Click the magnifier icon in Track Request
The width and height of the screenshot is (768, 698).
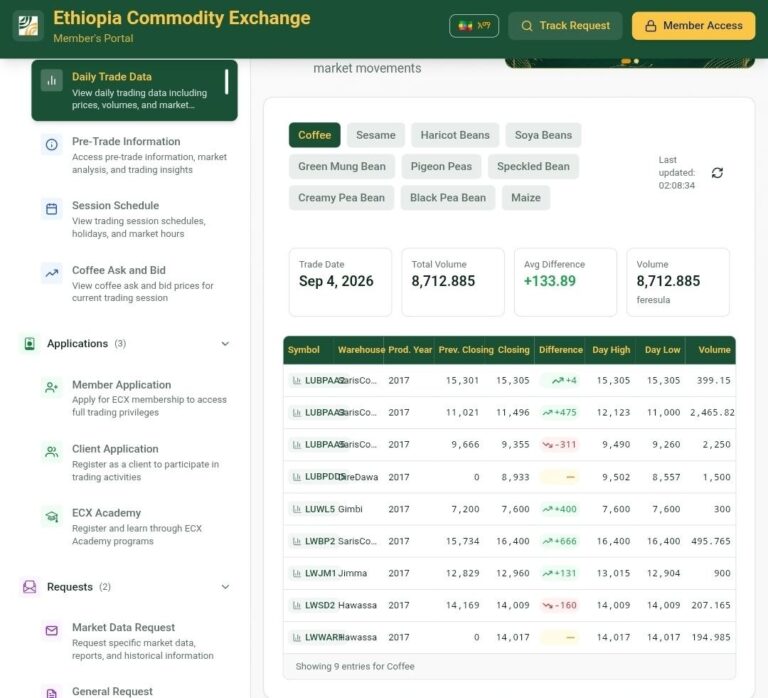[x=527, y=26]
